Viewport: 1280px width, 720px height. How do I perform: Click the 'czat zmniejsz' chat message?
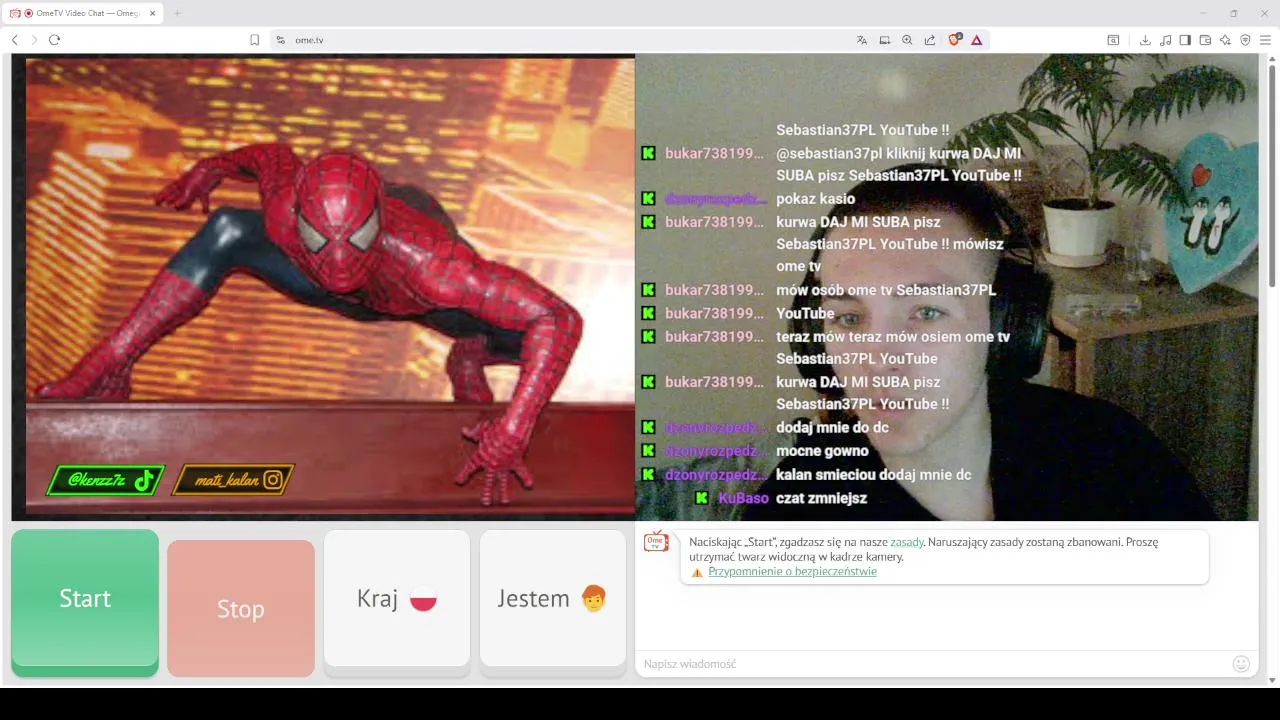point(821,498)
